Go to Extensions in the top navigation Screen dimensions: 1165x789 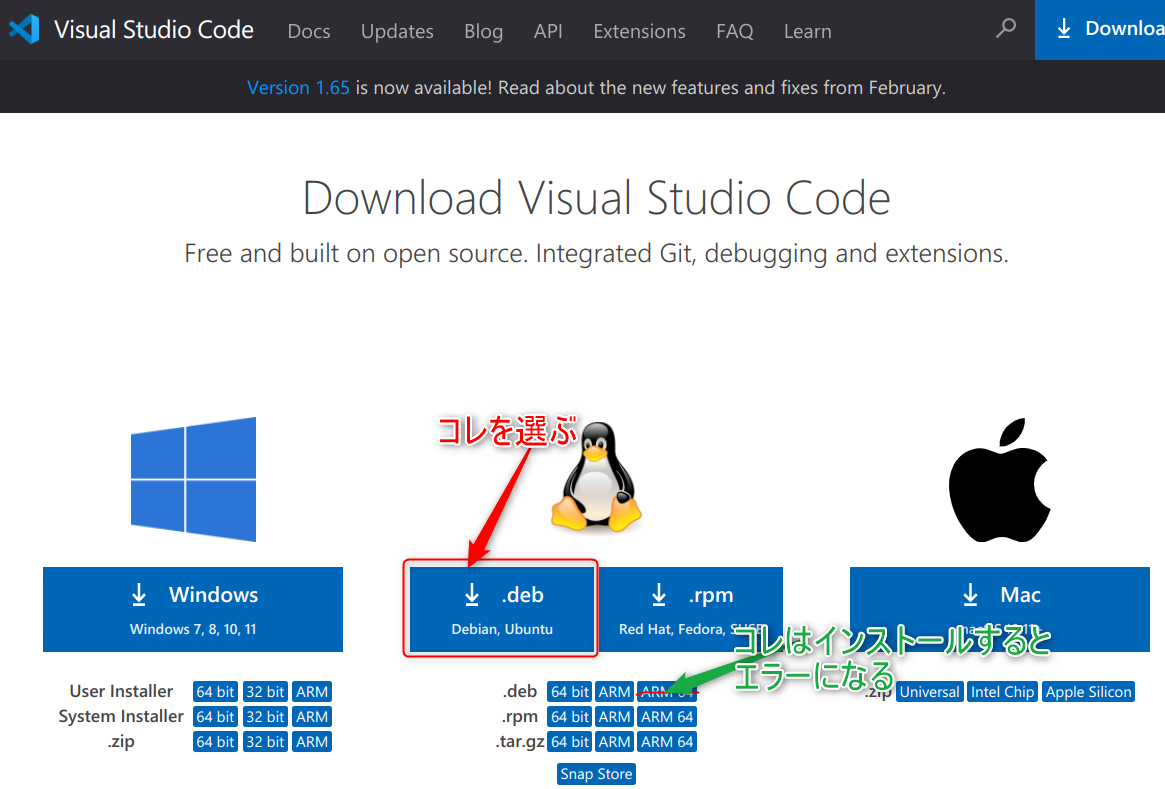[640, 31]
